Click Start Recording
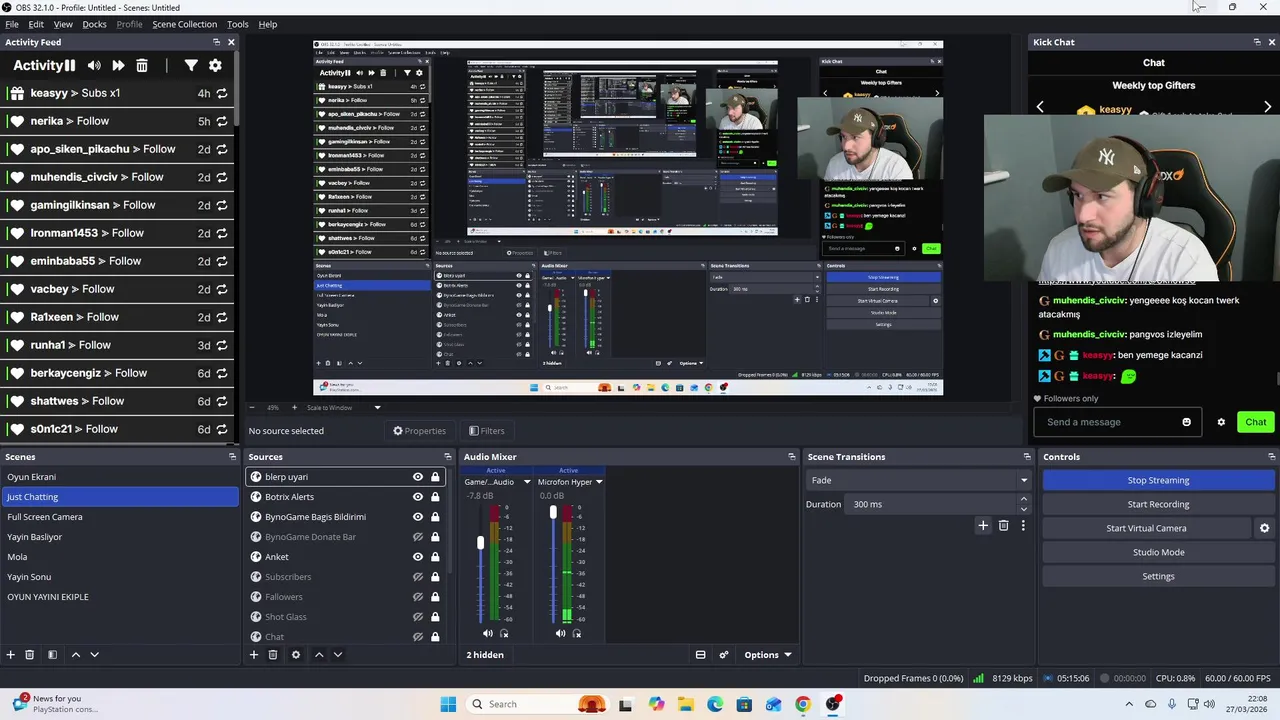 (1158, 504)
